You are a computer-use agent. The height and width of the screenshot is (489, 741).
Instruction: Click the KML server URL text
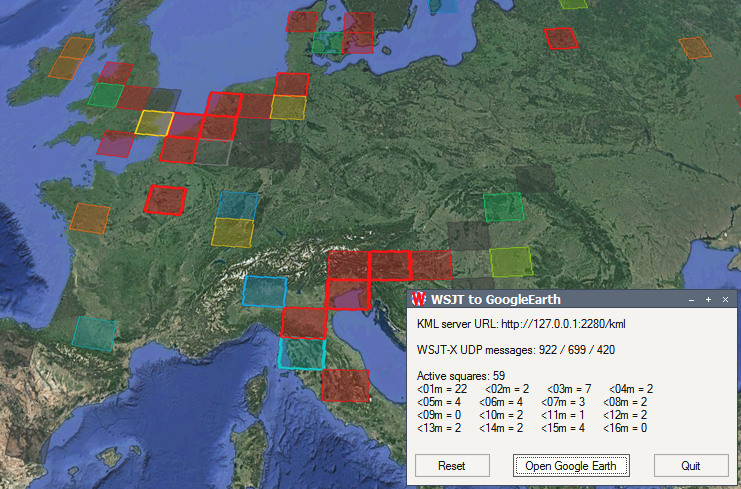coord(521,324)
